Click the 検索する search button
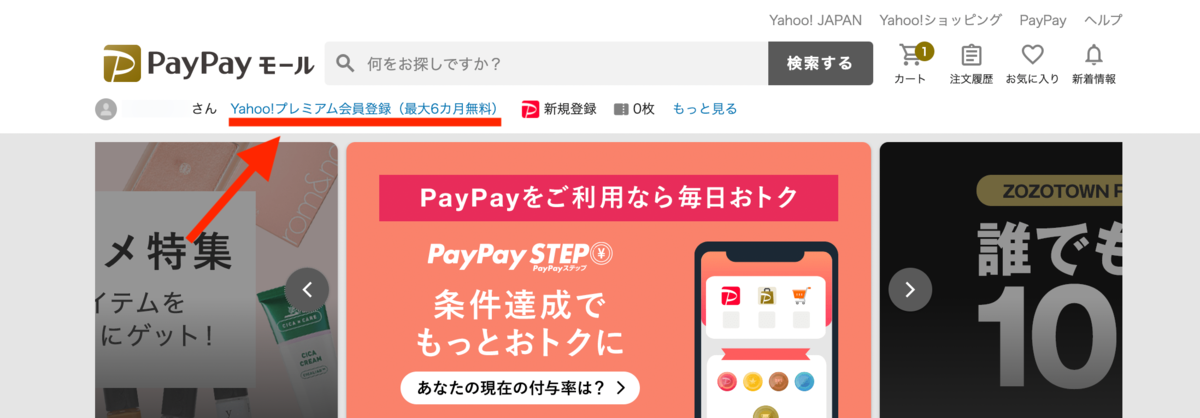The height and width of the screenshot is (418, 1200). [820, 63]
